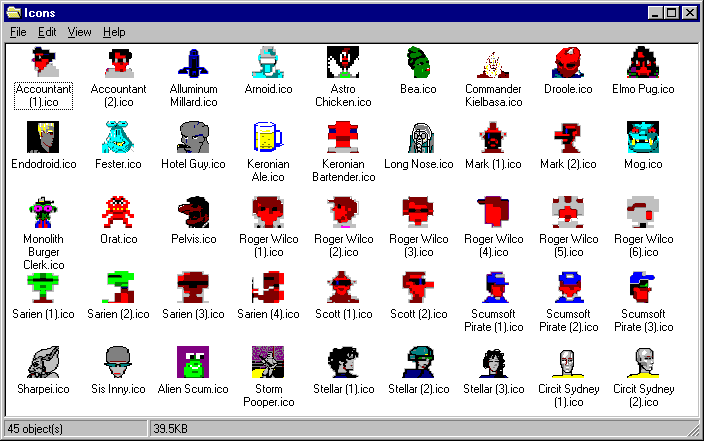The height and width of the screenshot is (441, 704).
Task: Select the Scott (1).ico icon
Action: [343, 287]
